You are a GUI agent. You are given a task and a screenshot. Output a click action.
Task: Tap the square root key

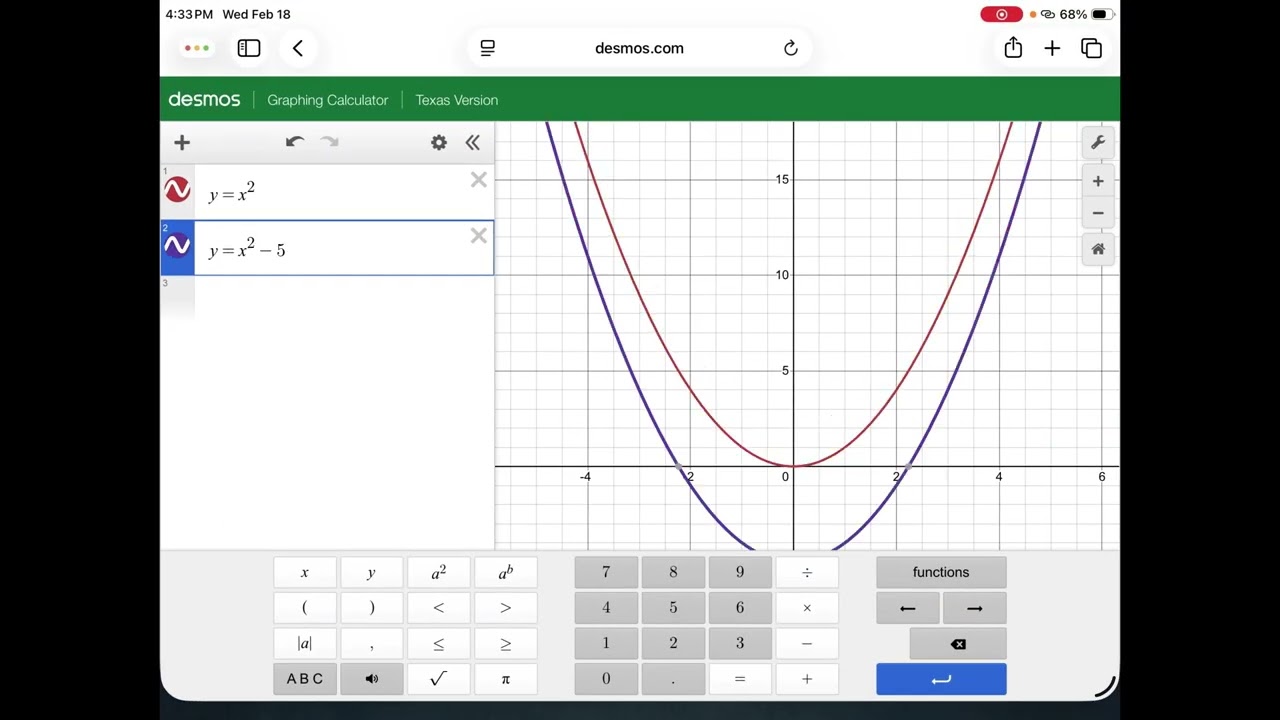click(438, 679)
